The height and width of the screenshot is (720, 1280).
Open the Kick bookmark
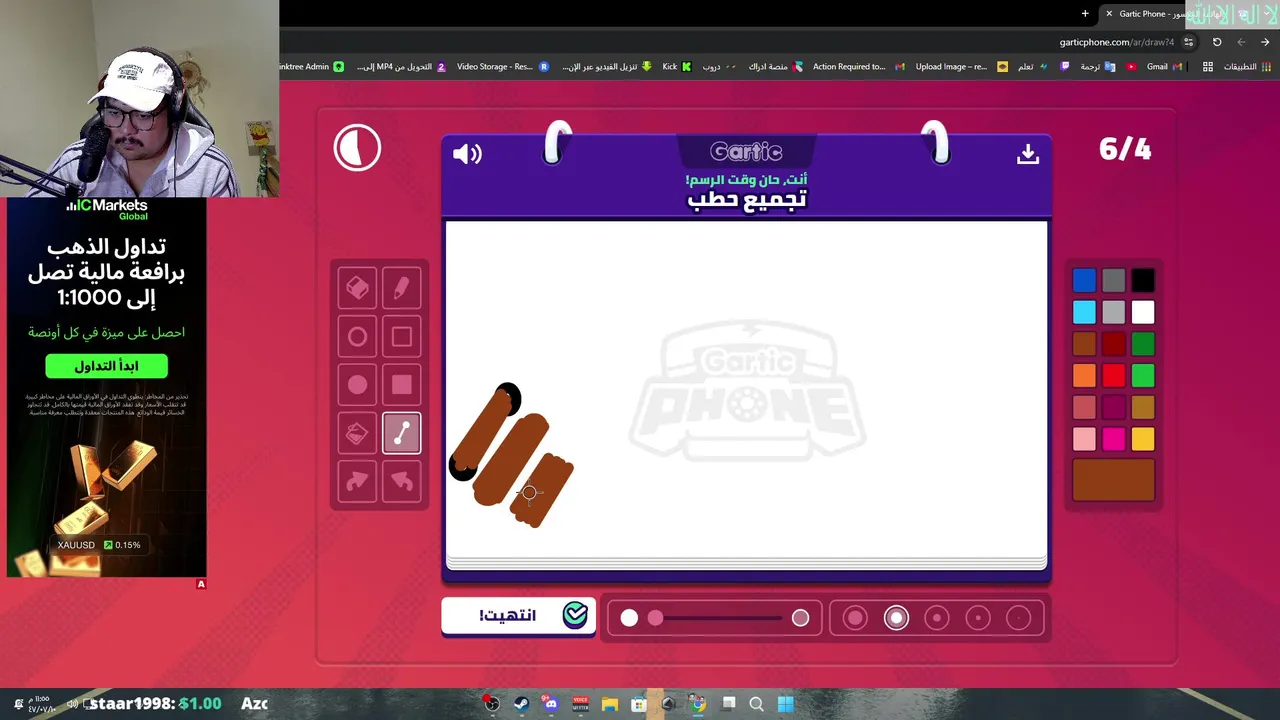[x=676, y=67]
